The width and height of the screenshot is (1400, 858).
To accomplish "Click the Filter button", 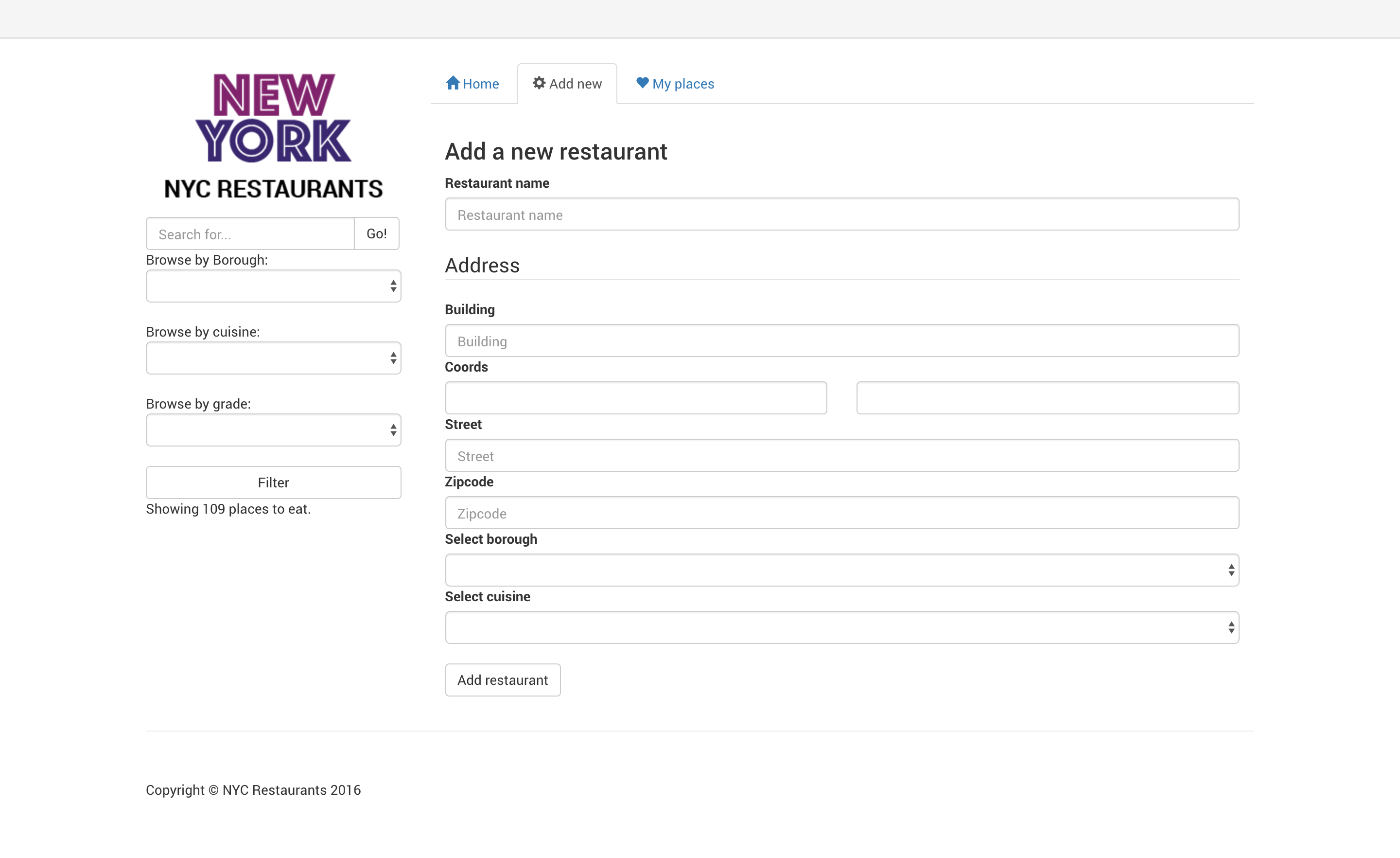I will (x=273, y=483).
